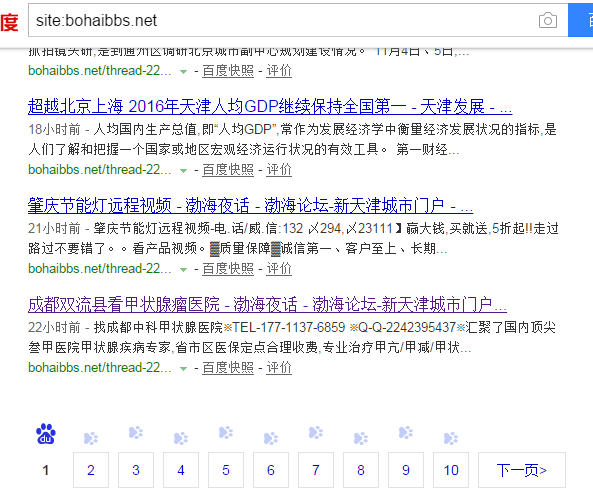Image resolution: width=593 pixels, height=495 pixels.
Task: Click the paw icon above page 4
Action: click(x=181, y=438)
